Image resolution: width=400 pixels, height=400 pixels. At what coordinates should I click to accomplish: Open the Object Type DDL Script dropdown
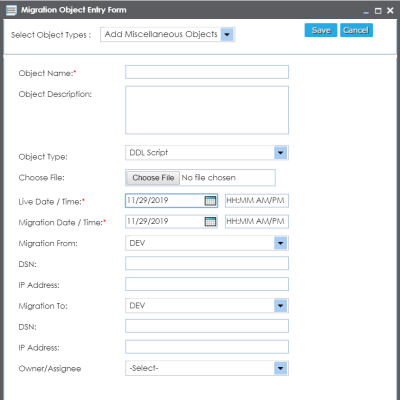281,153
